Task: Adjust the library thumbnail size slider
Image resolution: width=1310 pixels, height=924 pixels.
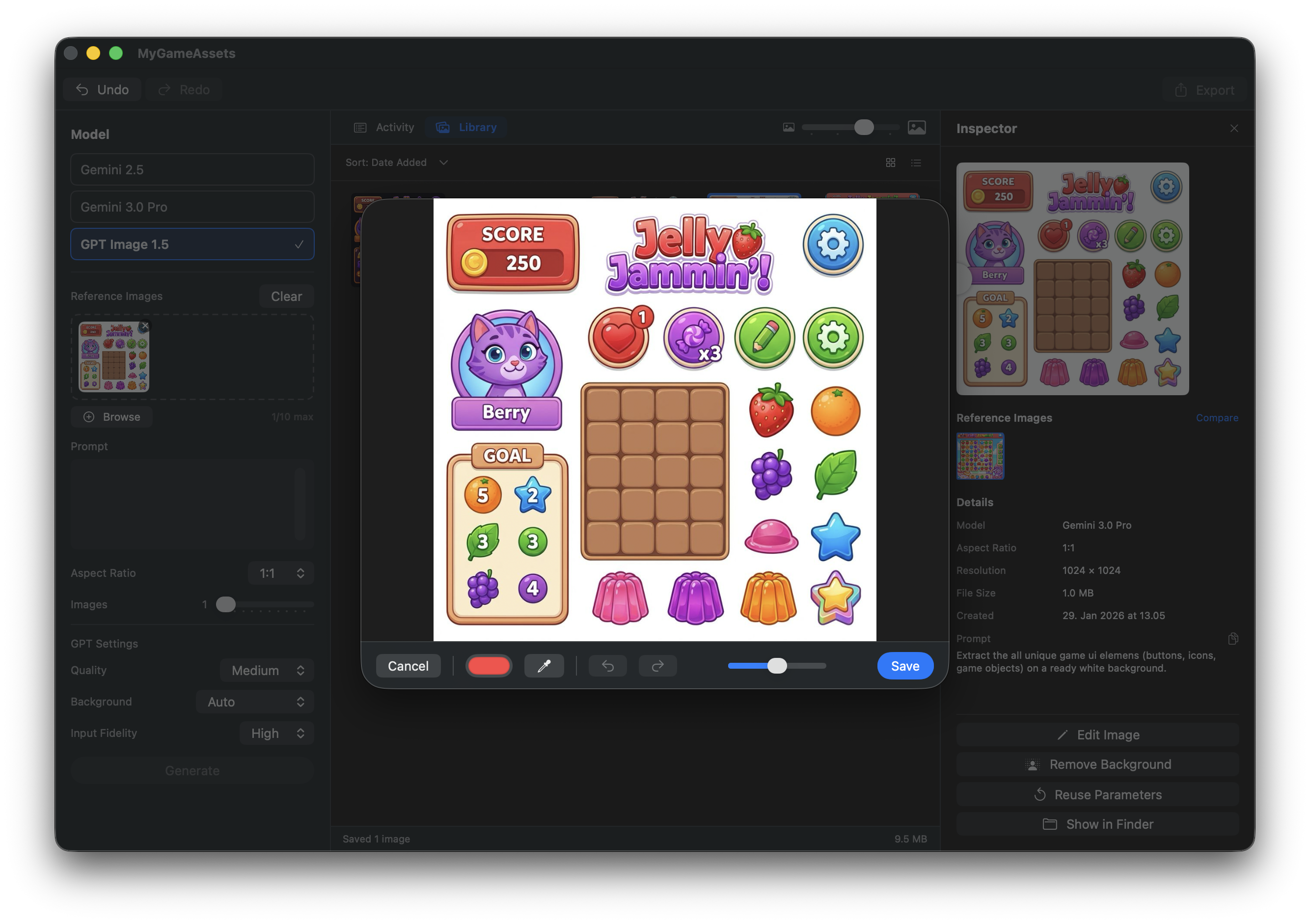Action: pyautogui.click(x=851, y=127)
